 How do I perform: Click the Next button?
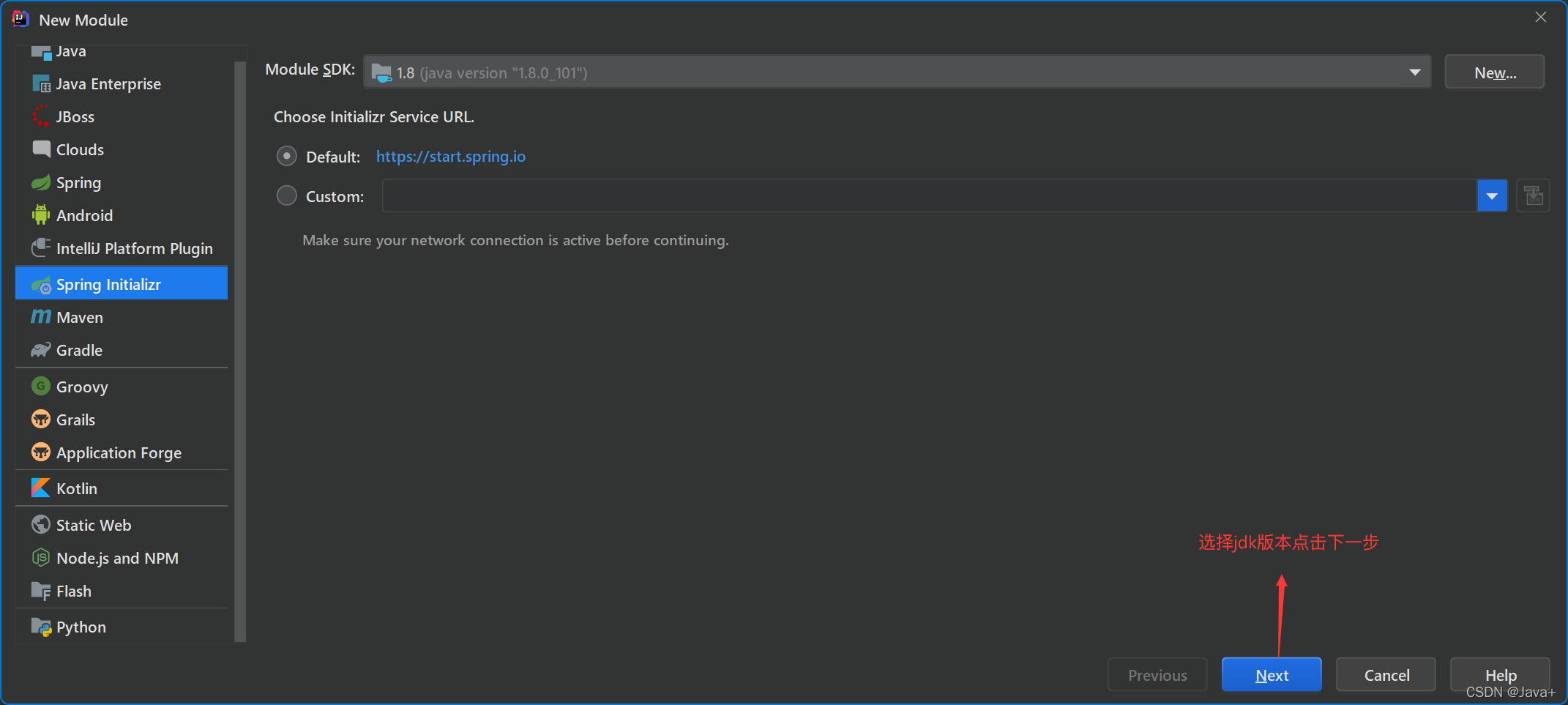pos(1272,674)
